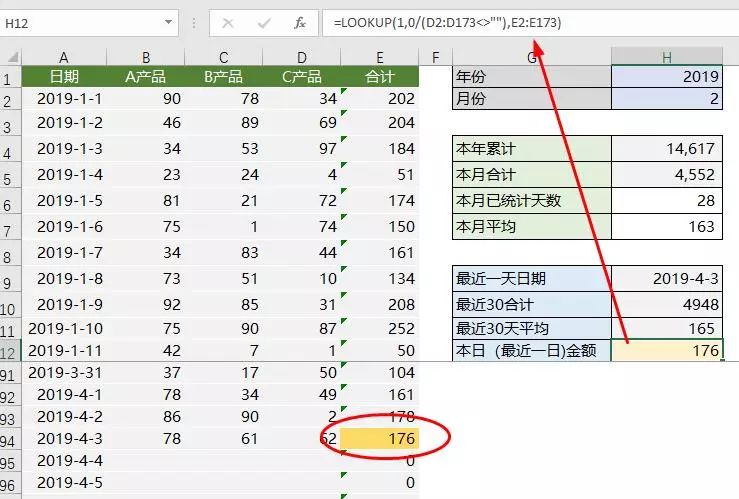Select date cell 2019-1-10

click(64, 328)
